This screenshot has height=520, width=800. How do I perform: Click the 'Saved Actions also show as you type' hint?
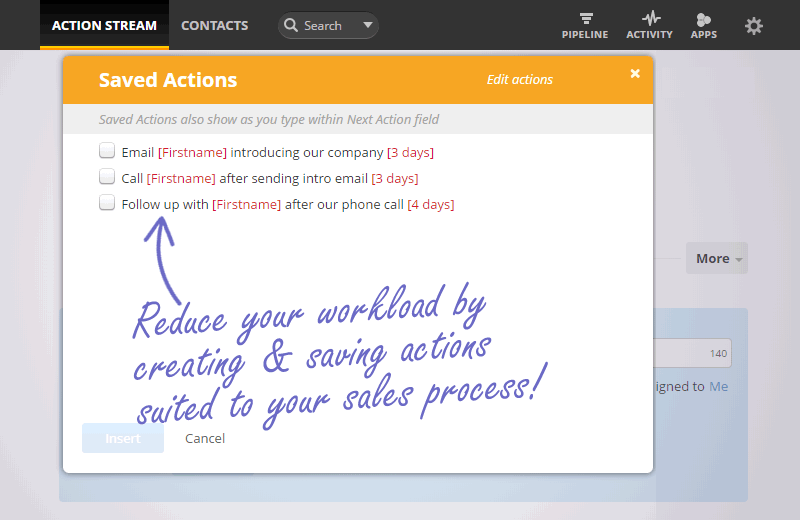[269, 119]
